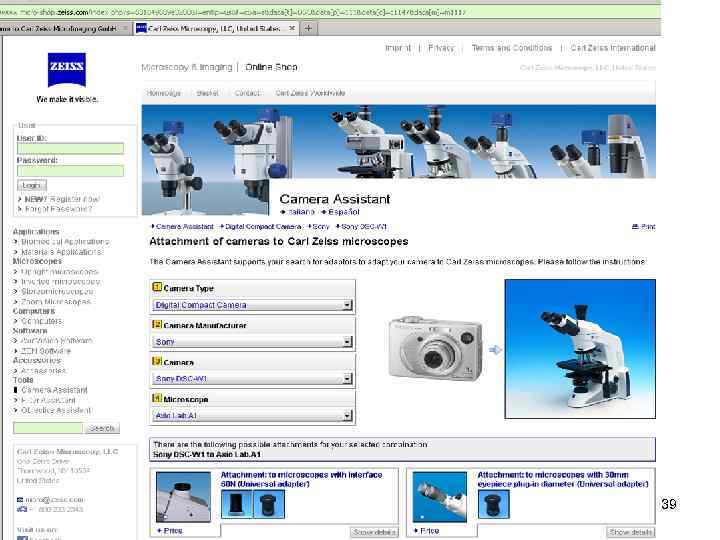Click Sony DSC-W1 breadcrumb
Viewport: 720px width, 540px height.
click(364, 227)
